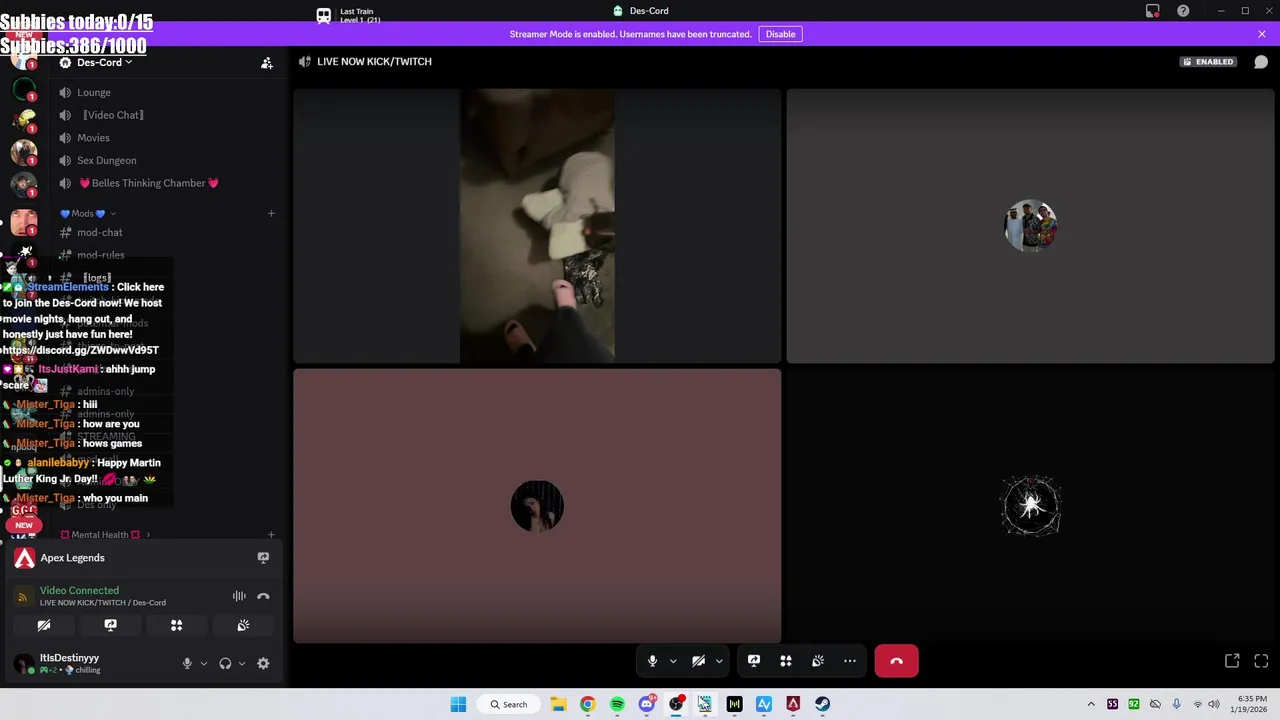Viewport: 1280px width, 720px height.
Task: Select the top-right participant tile
Action: click(1030, 226)
